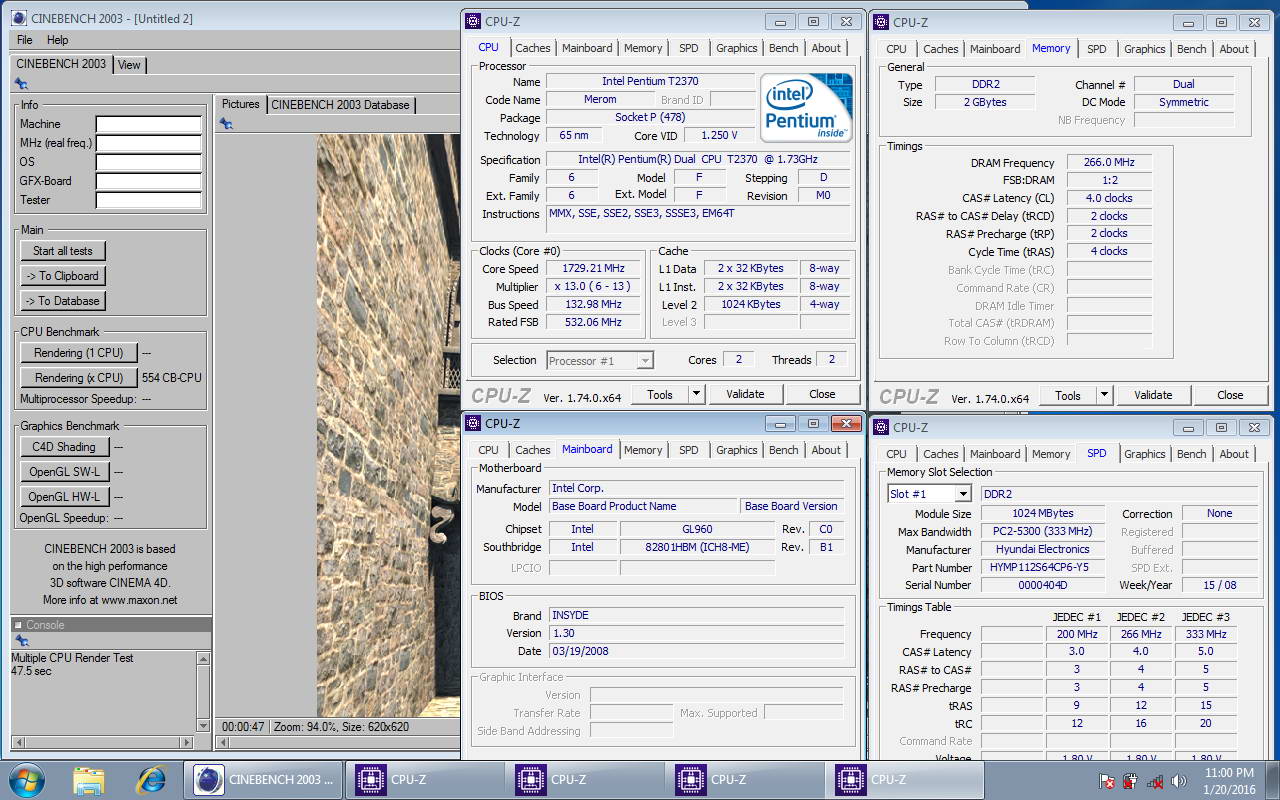Screen dimensions: 1280x800
Task: Click the Intel Pentium inside logo
Action: tap(806, 106)
